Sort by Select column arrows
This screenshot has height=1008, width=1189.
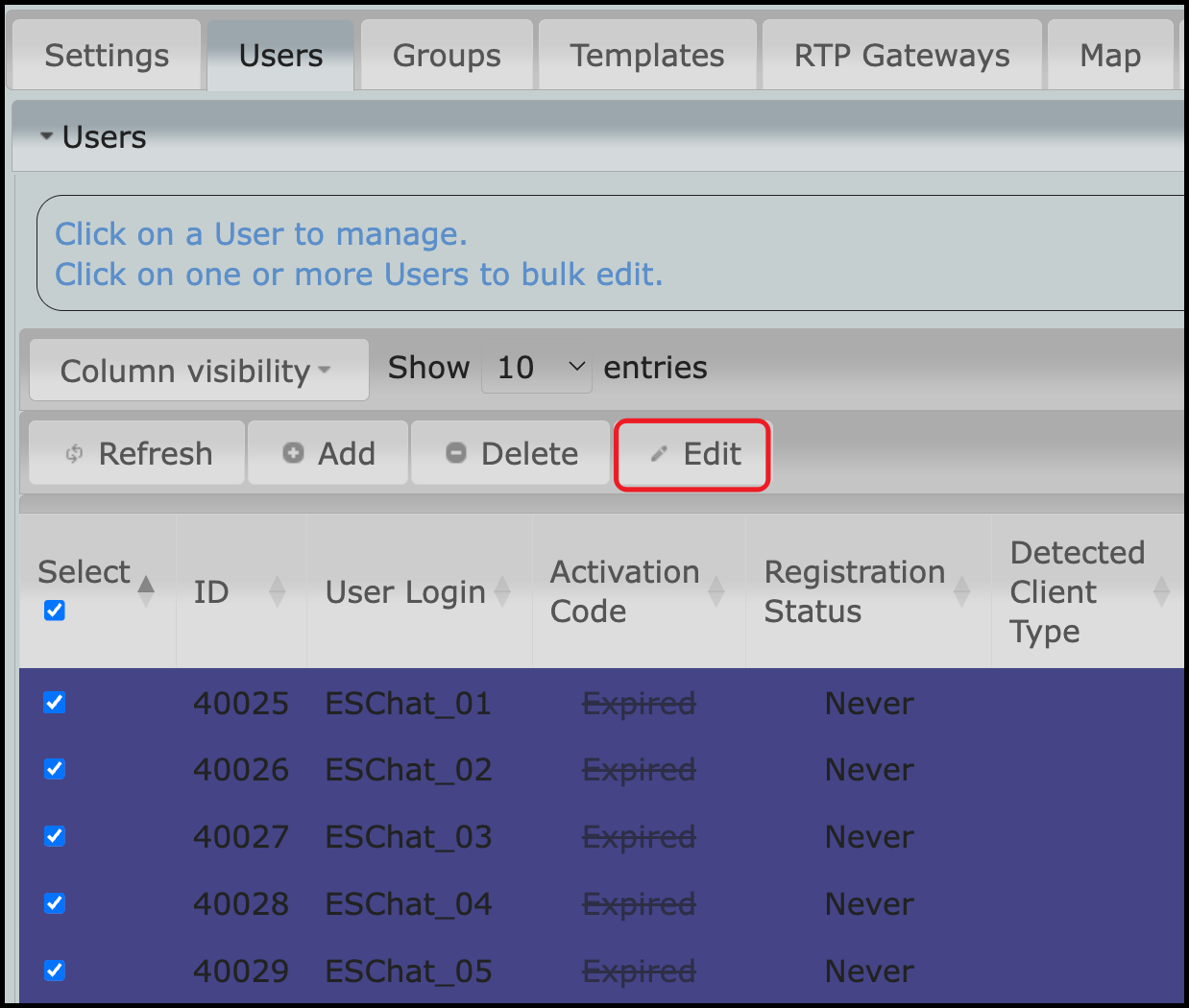click(146, 589)
